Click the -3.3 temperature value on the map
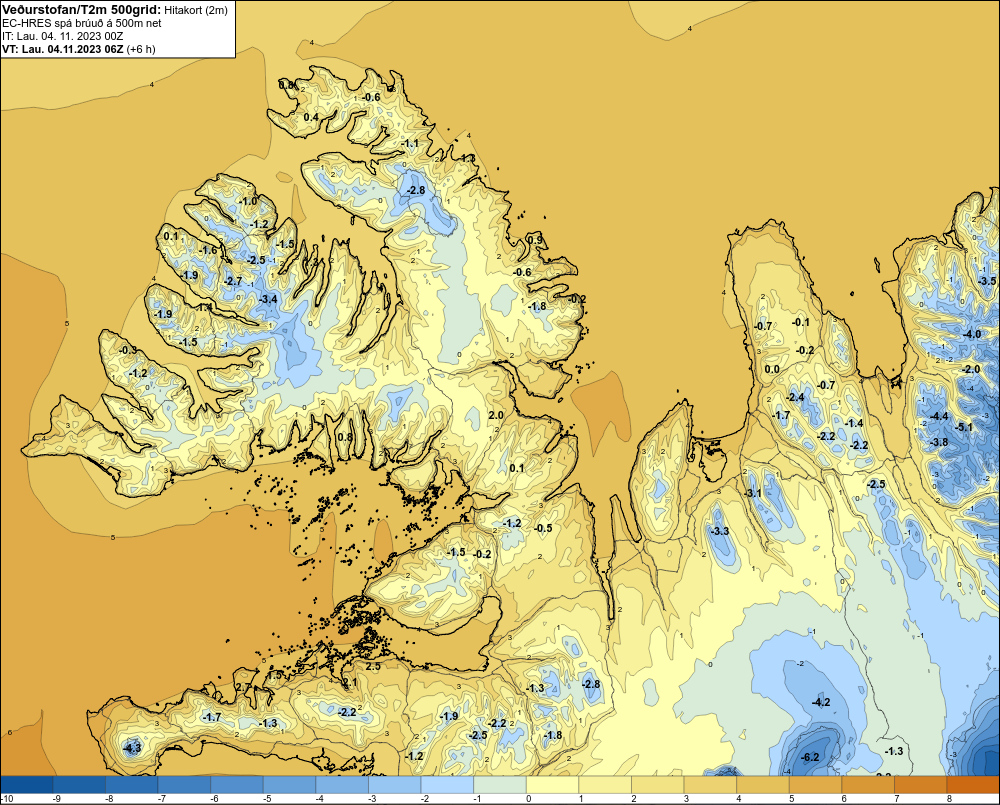The image size is (1000, 805). [720, 531]
